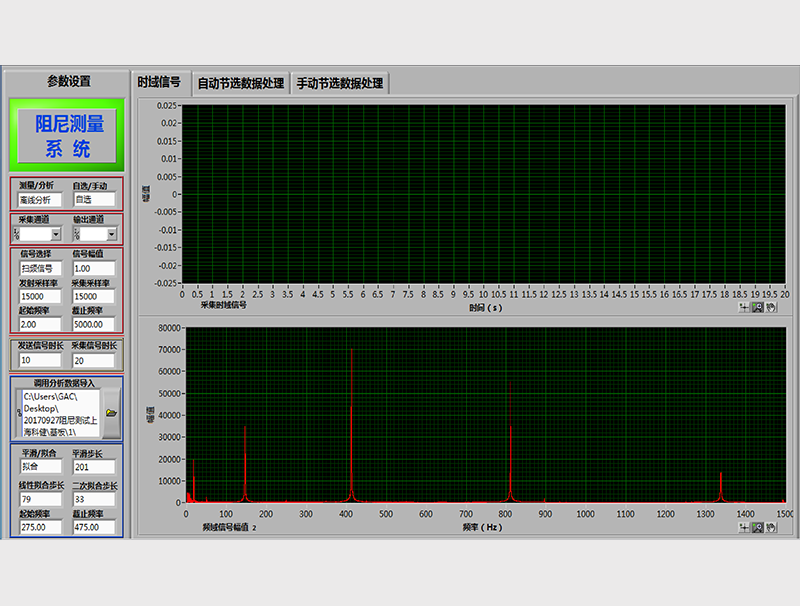The image size is (800, 606).
Task: Select pan hand tool on time-domain graph
Action: (771, 308)
